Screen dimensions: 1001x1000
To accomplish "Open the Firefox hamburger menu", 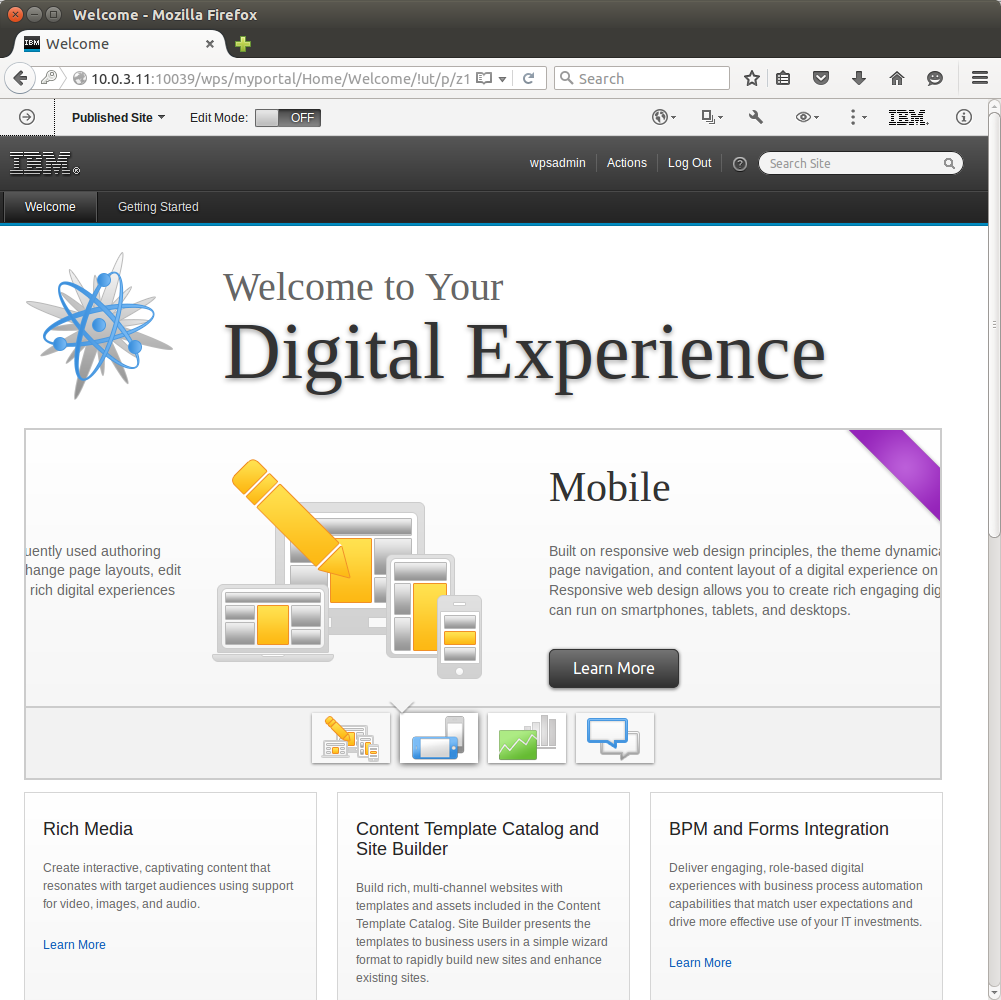I will pos(980,78).
